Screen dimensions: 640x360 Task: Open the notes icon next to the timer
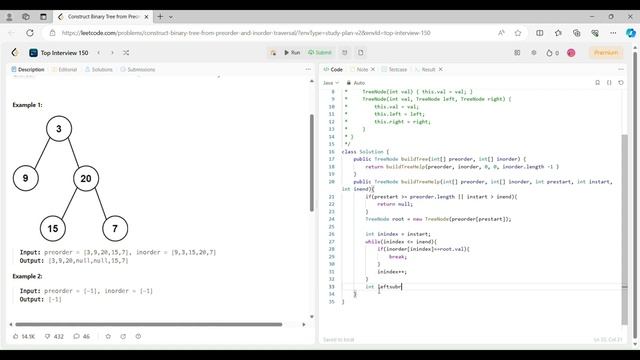click(361, 53)
